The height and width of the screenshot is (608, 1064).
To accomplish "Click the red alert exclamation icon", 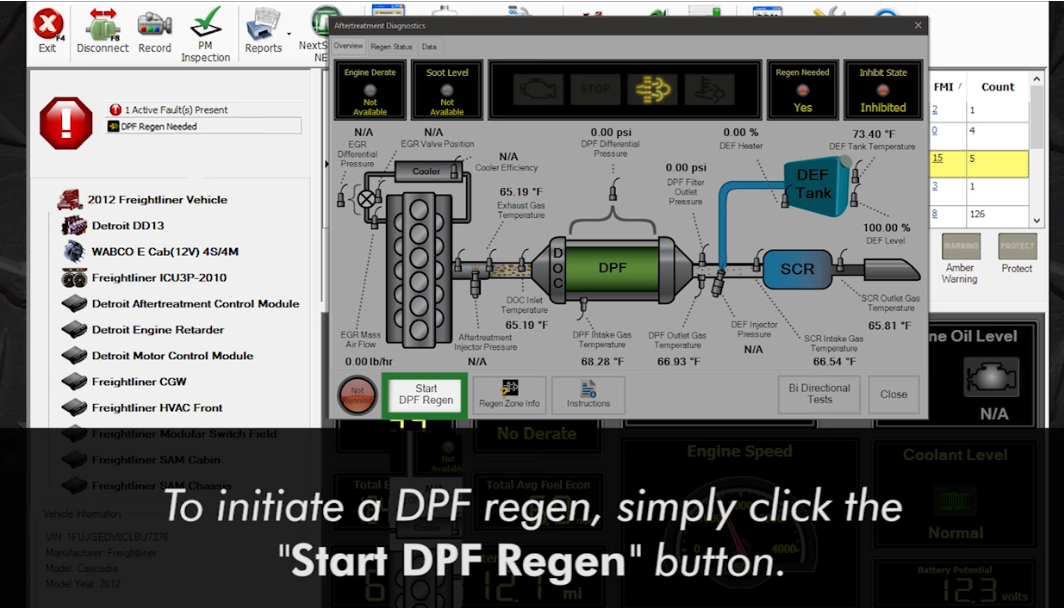I will (66, 124).
